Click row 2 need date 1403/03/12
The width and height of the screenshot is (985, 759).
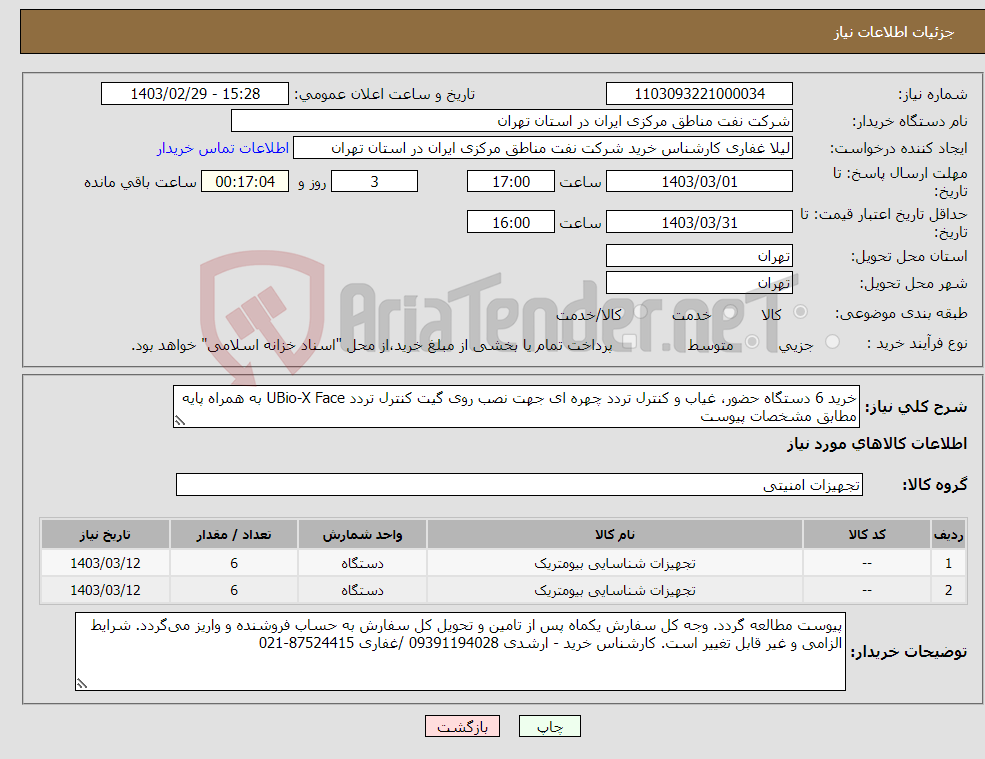tap(106, 590)
